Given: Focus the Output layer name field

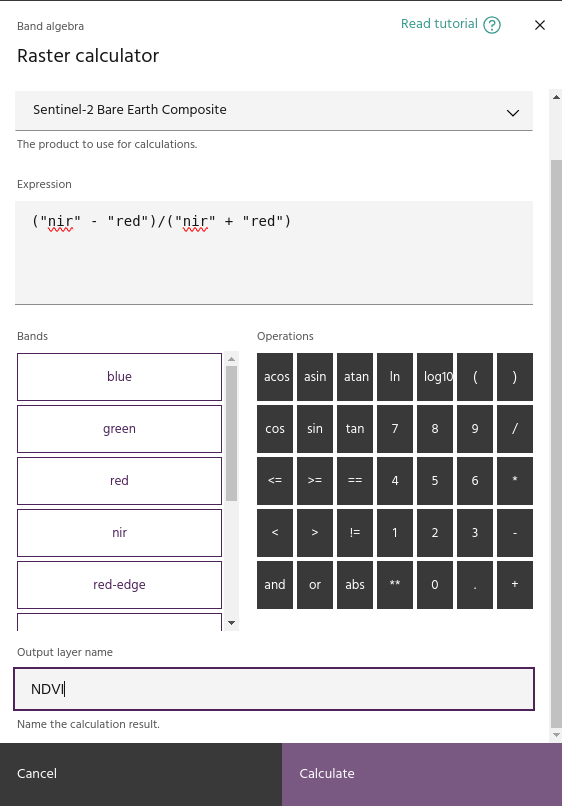Looking at the screenshot, I should click(x=274, y=689).
